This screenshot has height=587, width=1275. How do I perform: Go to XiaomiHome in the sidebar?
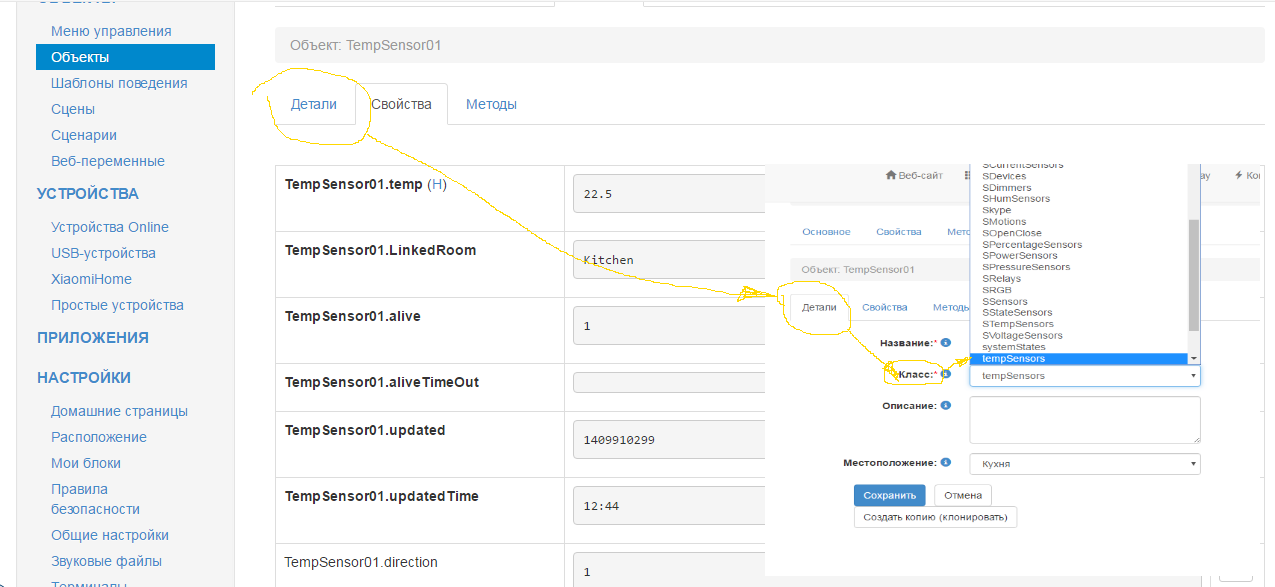(91, 279)
